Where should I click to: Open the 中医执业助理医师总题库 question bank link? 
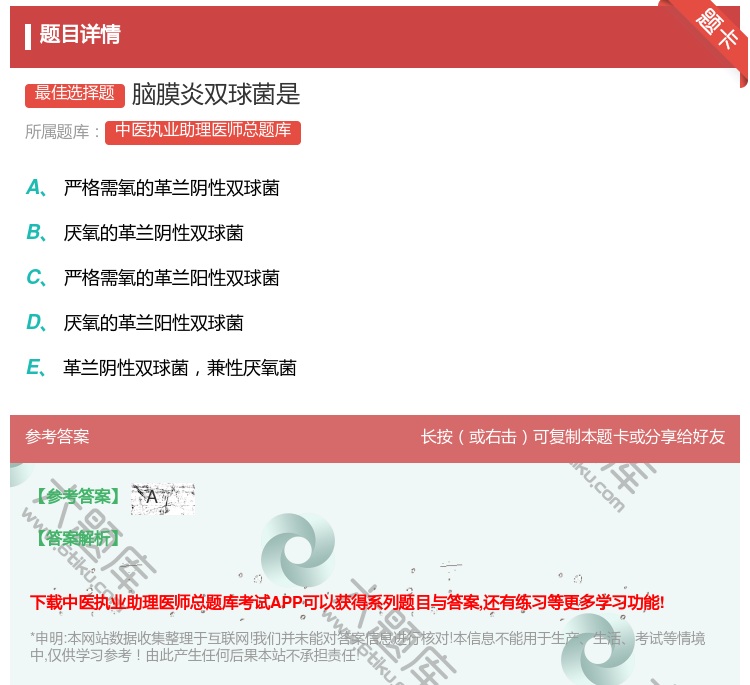203,132
